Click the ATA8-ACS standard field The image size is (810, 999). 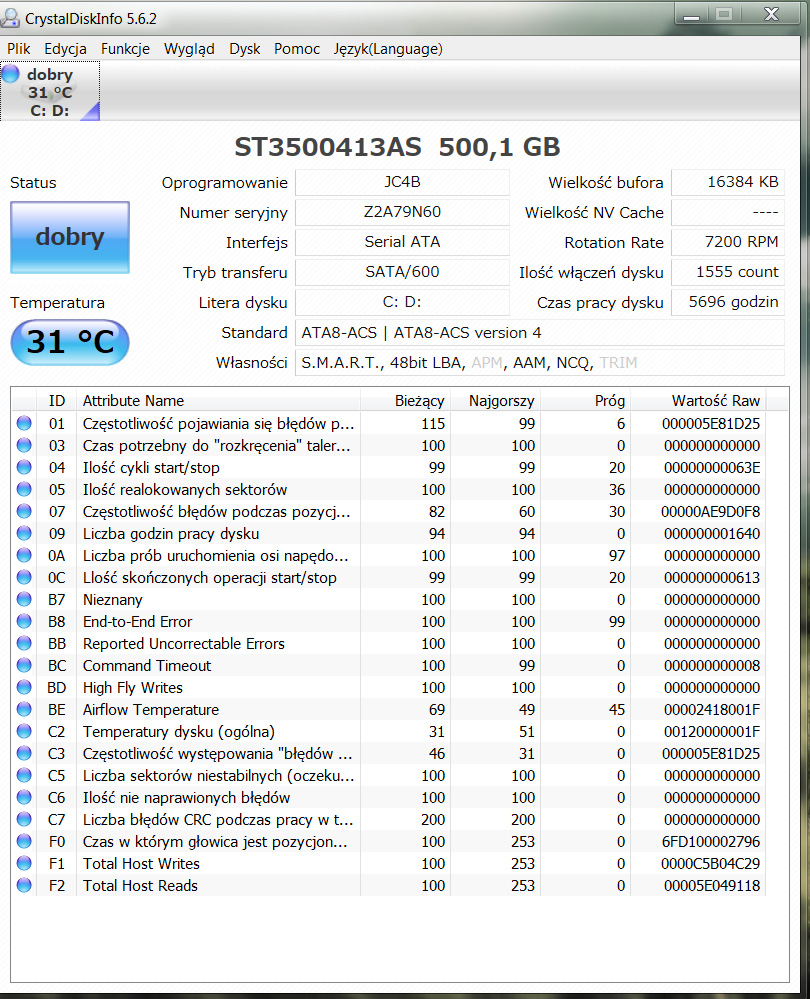pyautogui.click(x=540, y=333)
